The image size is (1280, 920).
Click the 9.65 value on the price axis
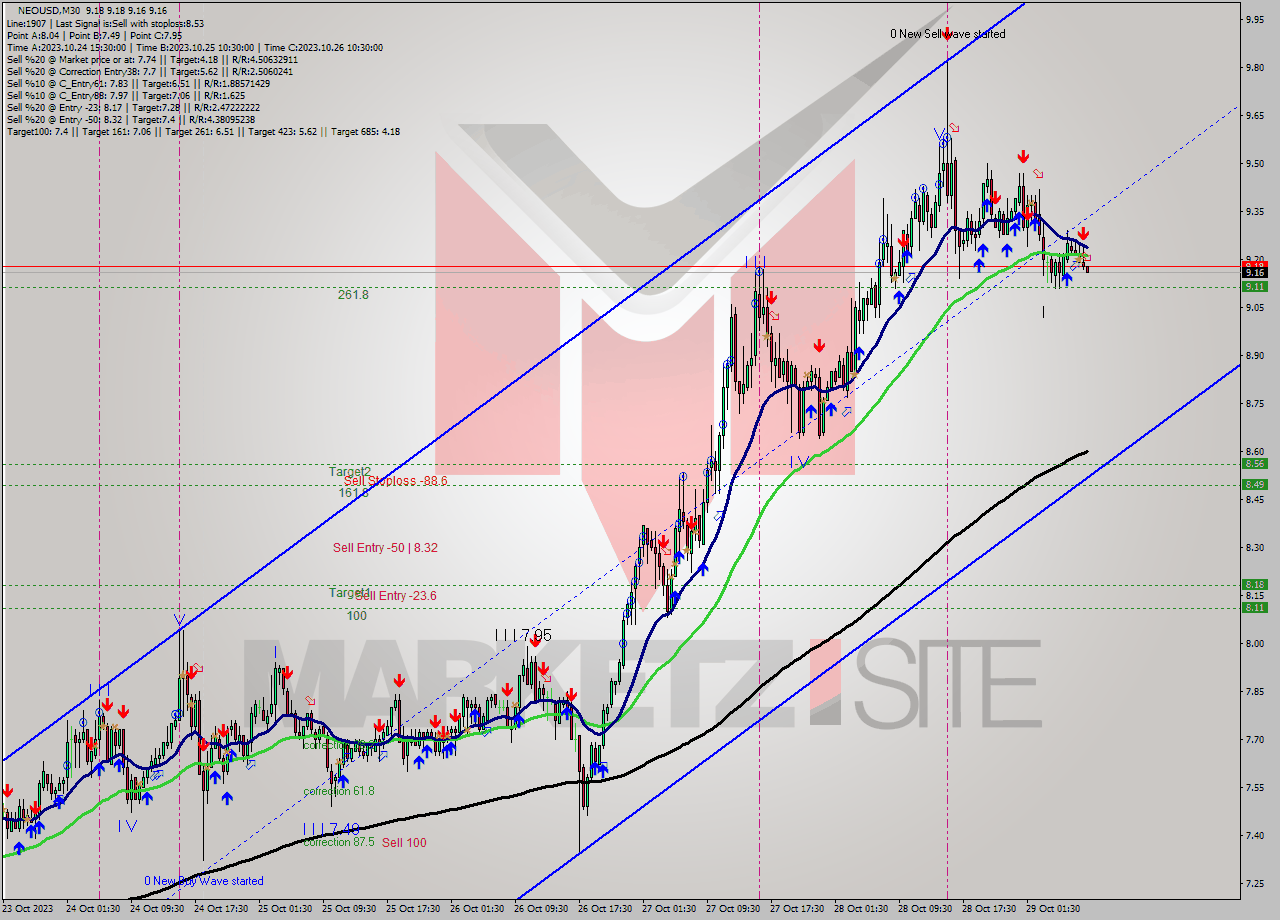(x=1255, y=115)
